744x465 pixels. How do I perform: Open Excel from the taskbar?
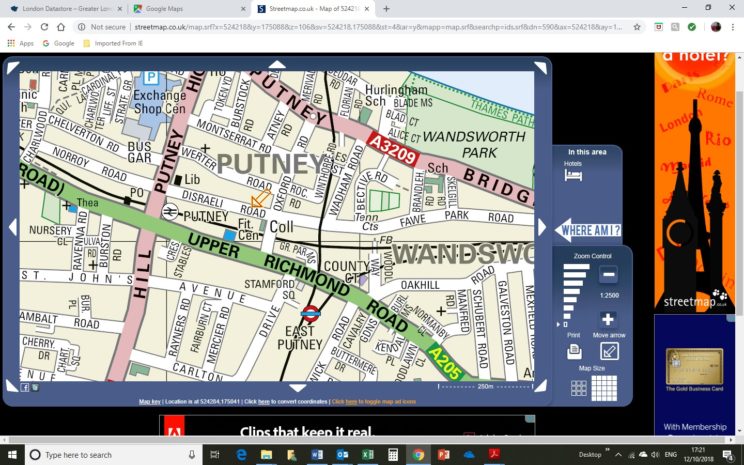(x=368, y=455)
